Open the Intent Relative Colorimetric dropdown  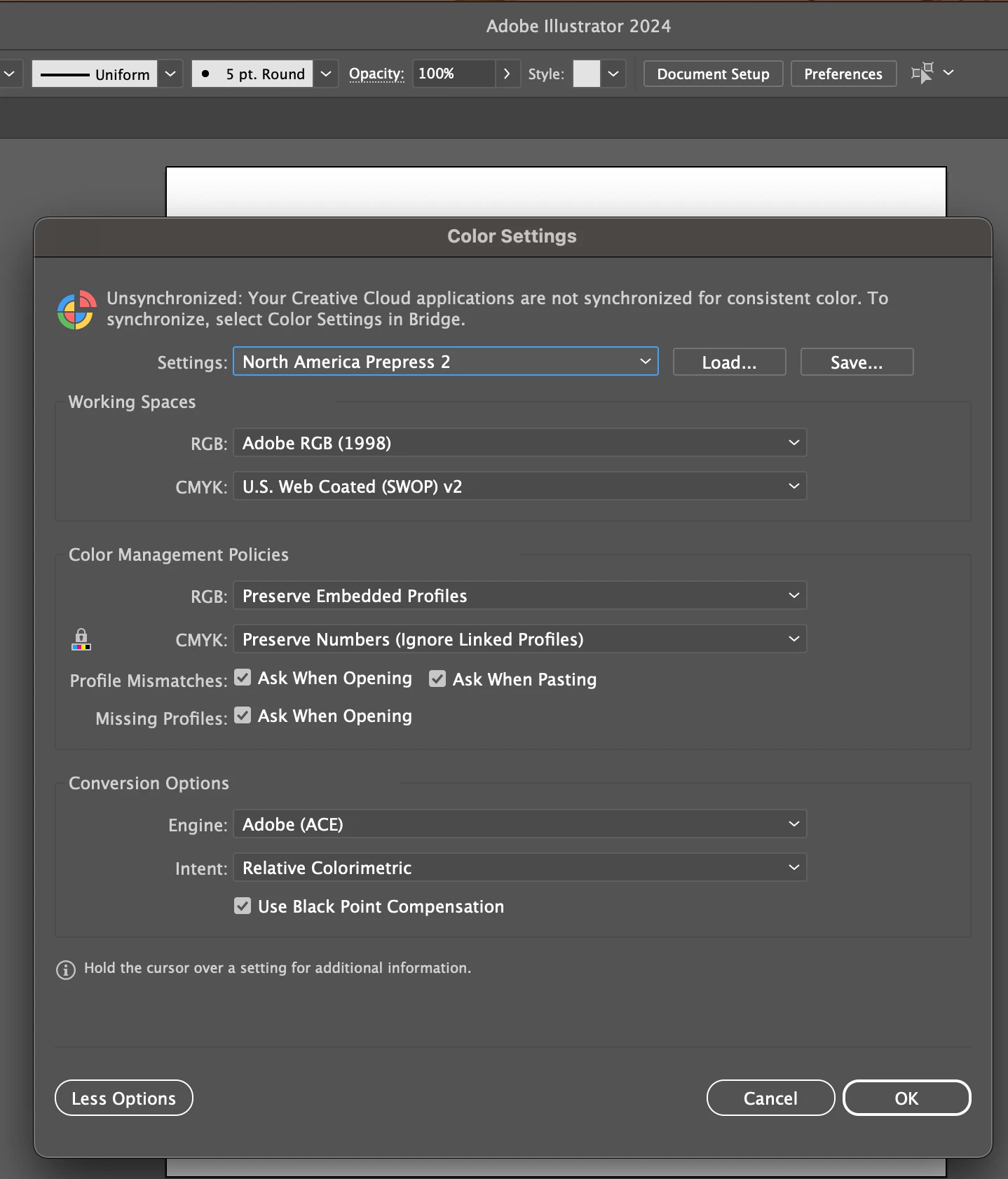520,868
